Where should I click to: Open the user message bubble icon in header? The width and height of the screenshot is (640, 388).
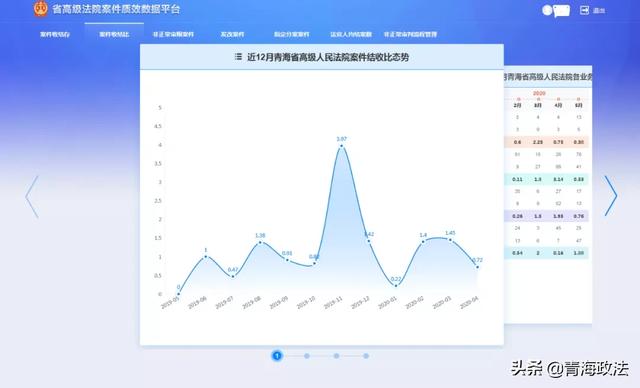click(x=562, y=11)
